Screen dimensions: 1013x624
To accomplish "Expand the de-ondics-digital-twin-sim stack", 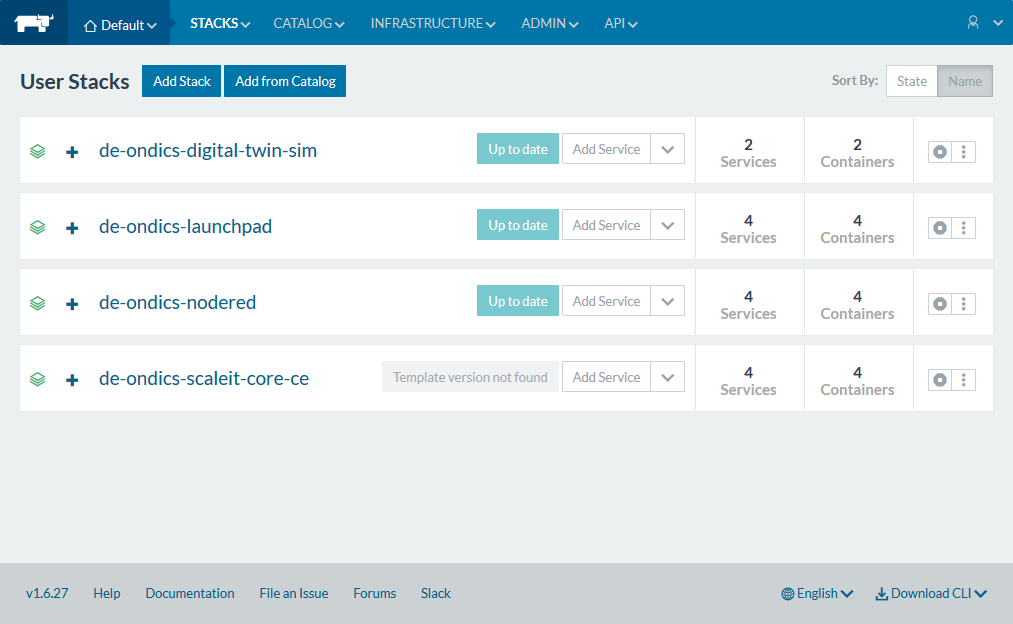I will click(72, 152).
